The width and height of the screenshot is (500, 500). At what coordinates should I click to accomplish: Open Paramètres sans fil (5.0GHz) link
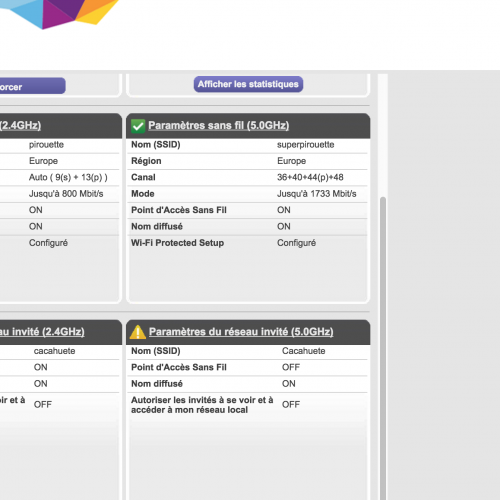tap(219, 126)
